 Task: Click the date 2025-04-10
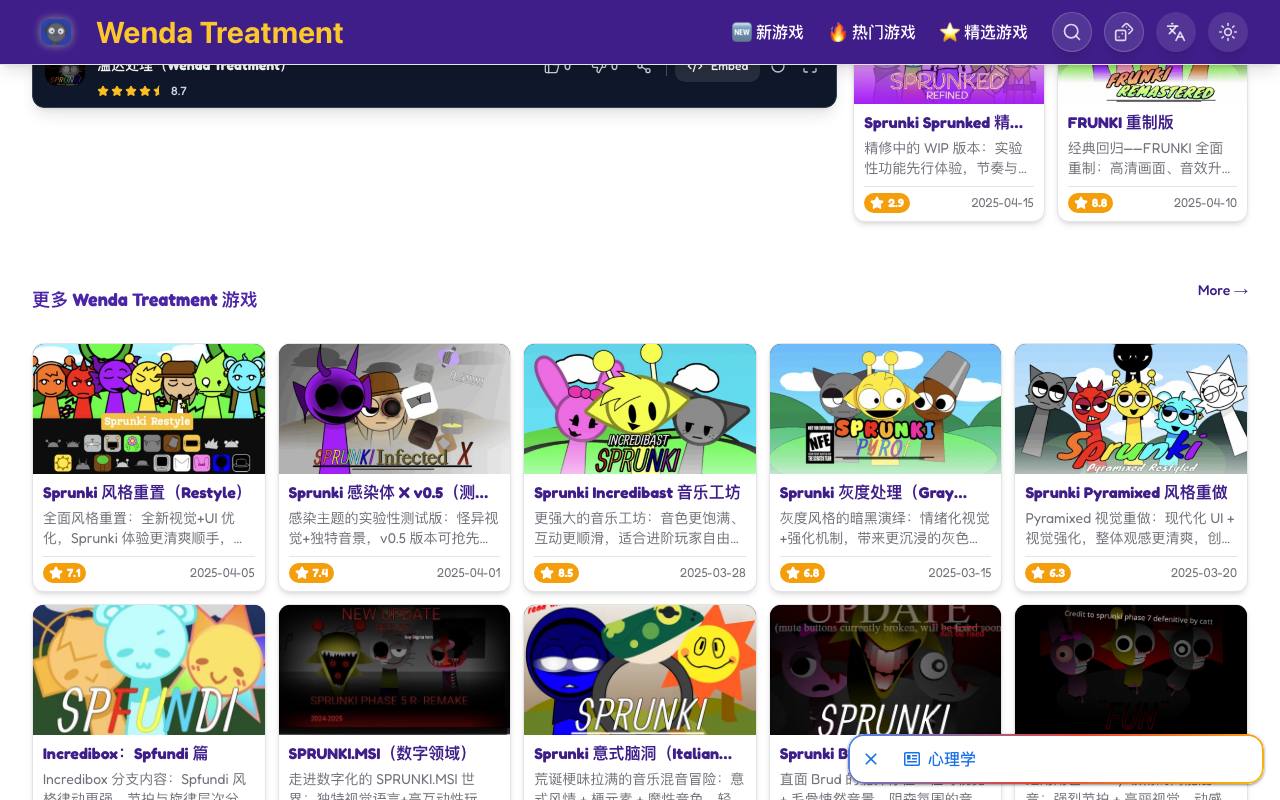coord(1205,203)
